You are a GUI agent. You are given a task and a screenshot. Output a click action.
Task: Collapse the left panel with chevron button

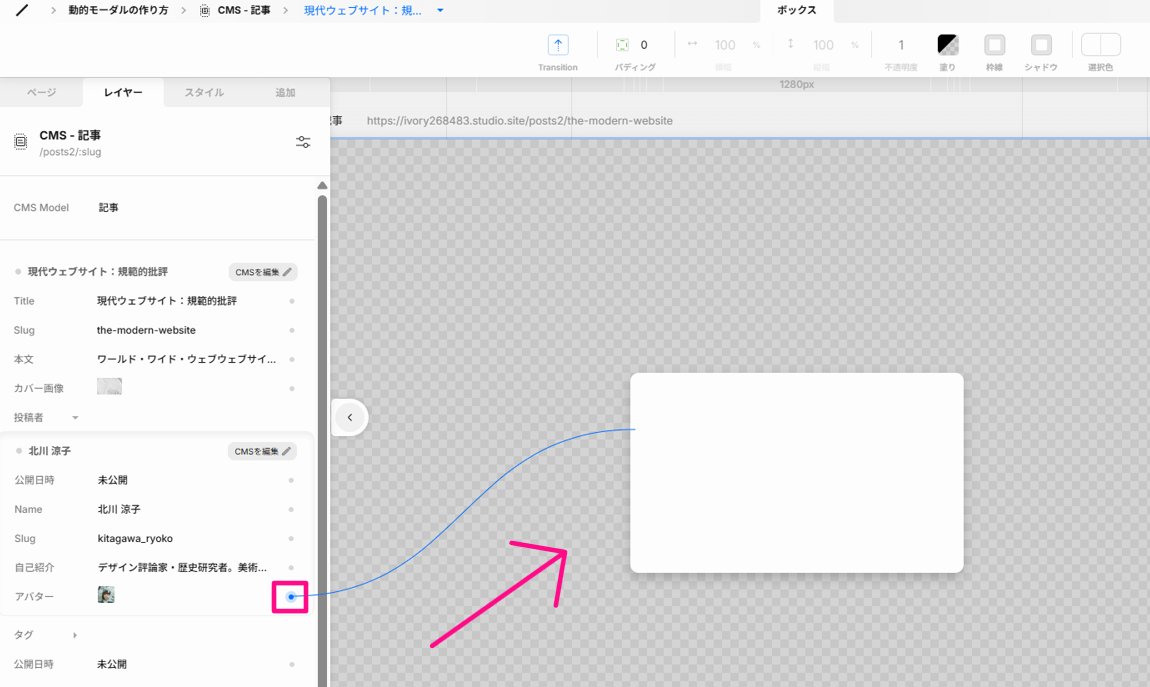click(x=350, y=417)
